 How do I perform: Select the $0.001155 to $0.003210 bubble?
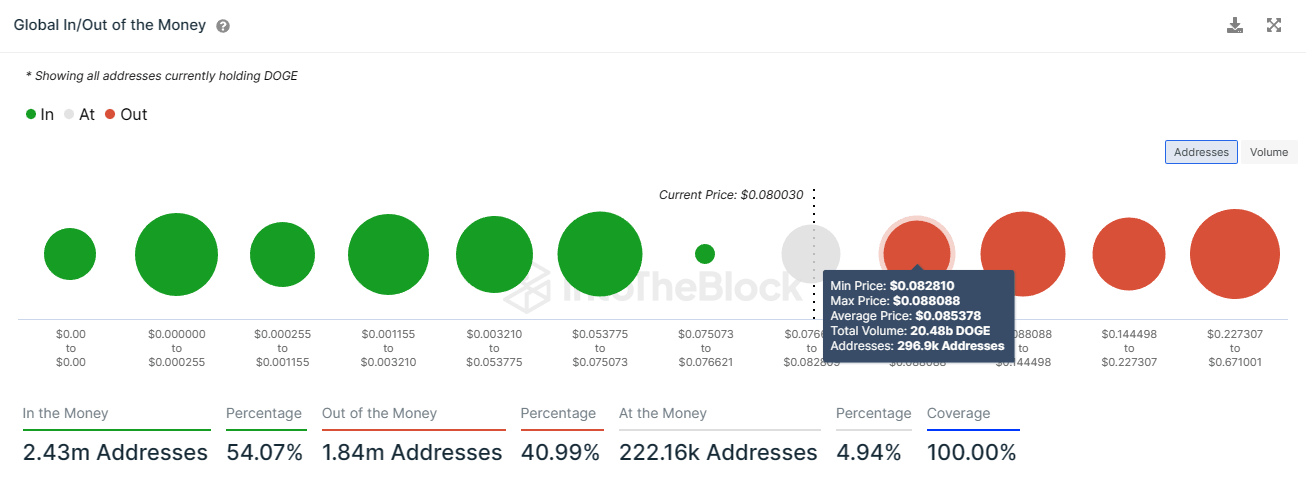pyautogui.click(x=390, y=254)
